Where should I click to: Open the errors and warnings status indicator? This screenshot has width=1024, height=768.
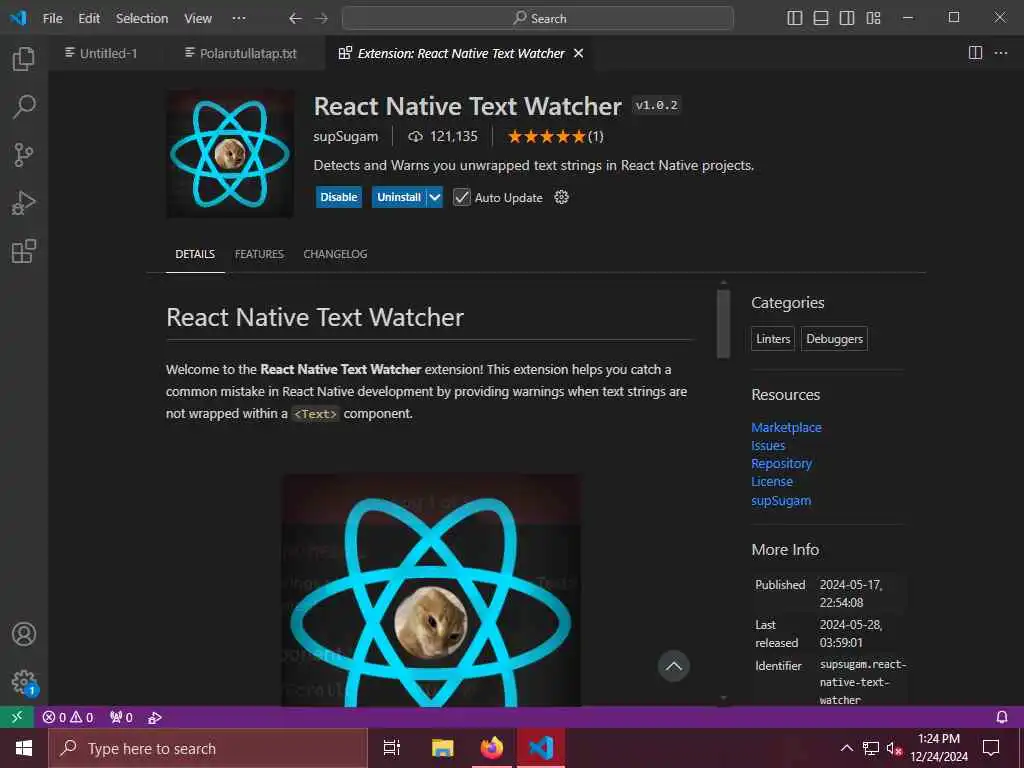pos(68,718)
